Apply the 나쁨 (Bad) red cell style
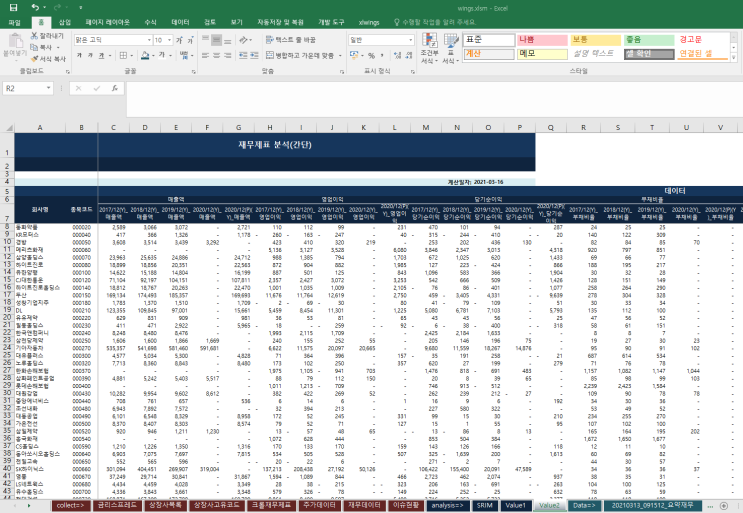 point(542,40)
